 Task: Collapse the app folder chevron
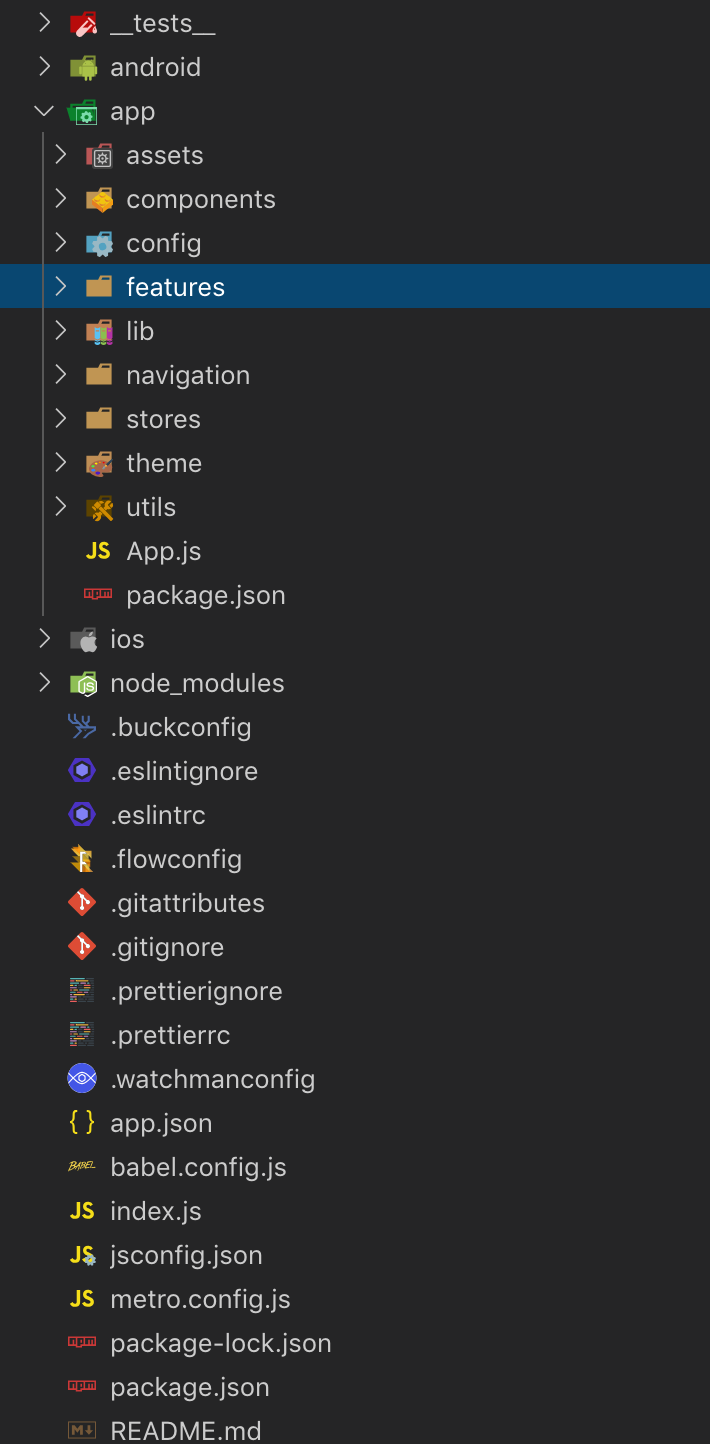(x=44, y=111)
